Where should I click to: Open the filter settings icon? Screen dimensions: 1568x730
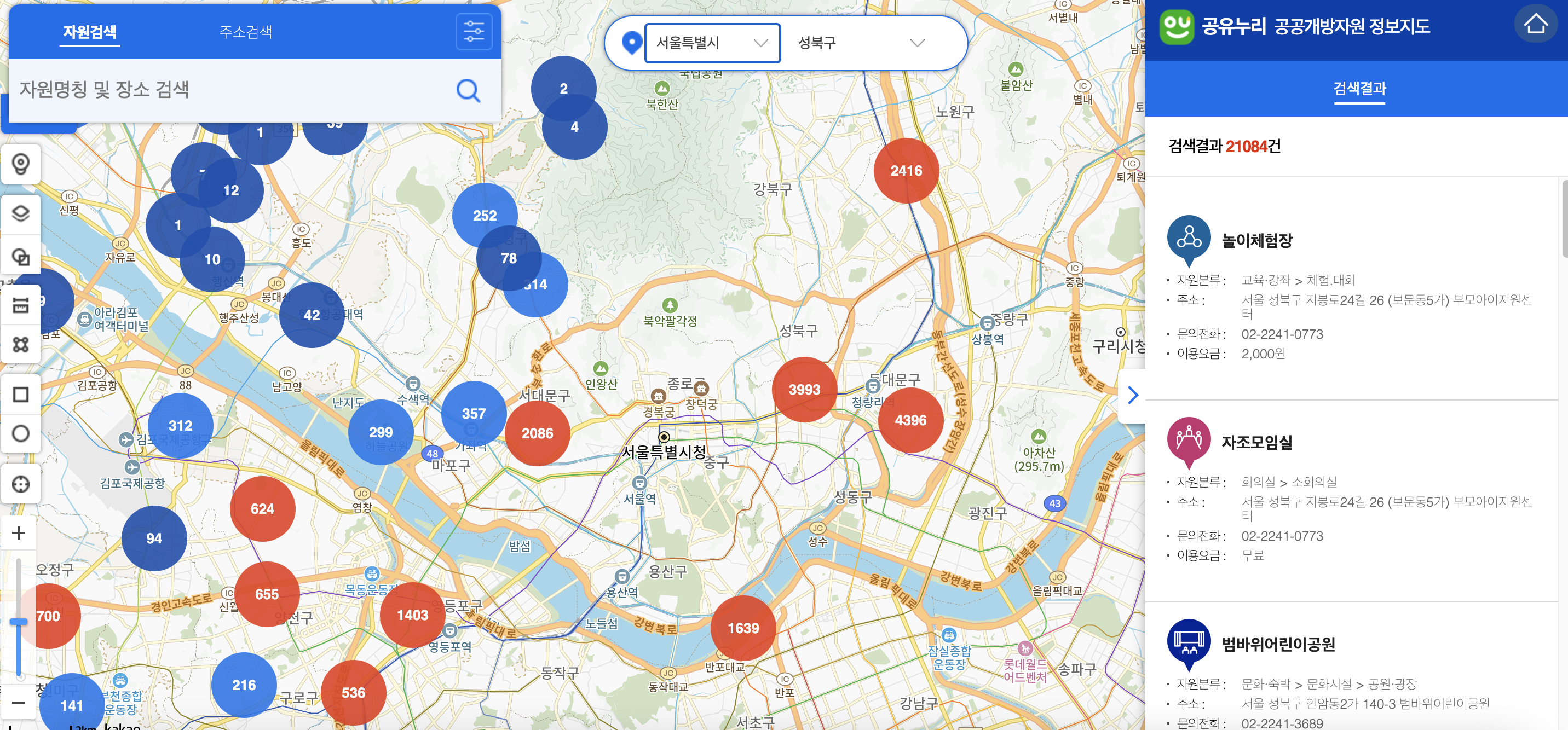point(474,31)
